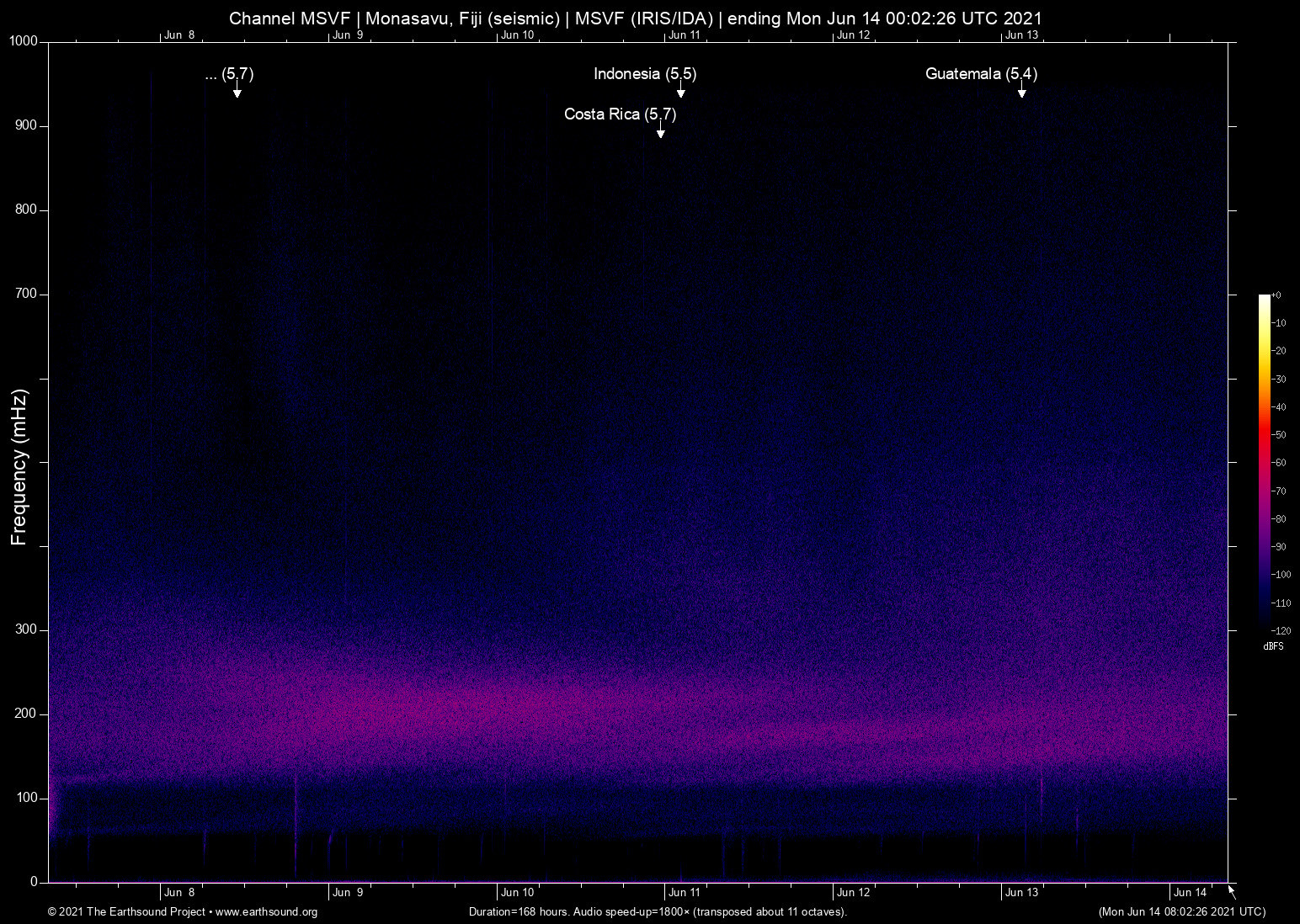The height and width of the screenshot is (924, 1300).
Task: Click 'Jun 11' on the top time axis
Action: (x=685, y=35)
